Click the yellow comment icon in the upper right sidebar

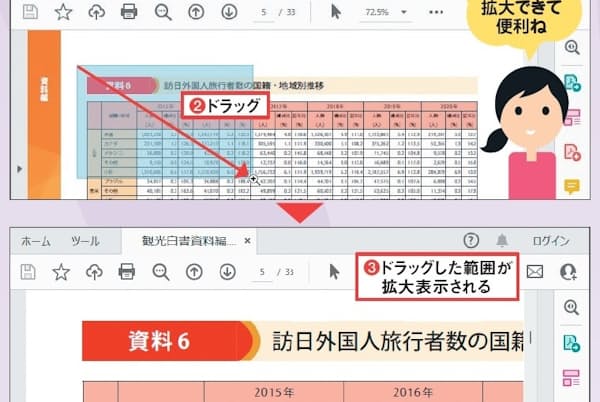point(572,186)
